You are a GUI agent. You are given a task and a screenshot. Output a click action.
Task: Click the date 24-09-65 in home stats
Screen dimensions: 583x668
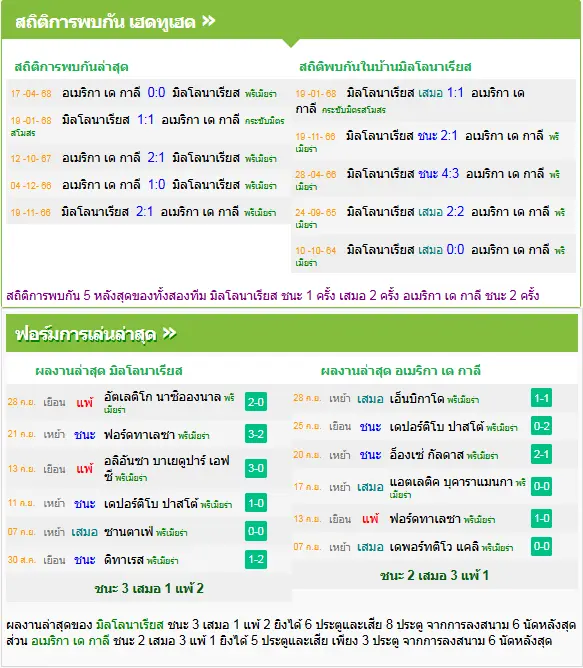pyautogui.click(x=316, y=212)
